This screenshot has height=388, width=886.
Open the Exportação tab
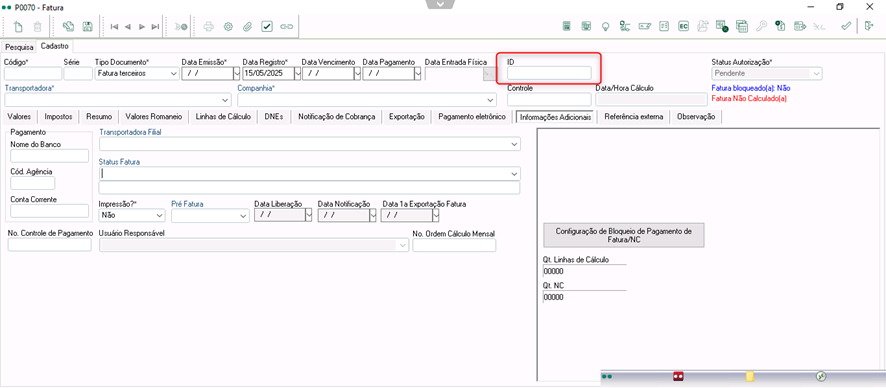(x=407, y=117)
